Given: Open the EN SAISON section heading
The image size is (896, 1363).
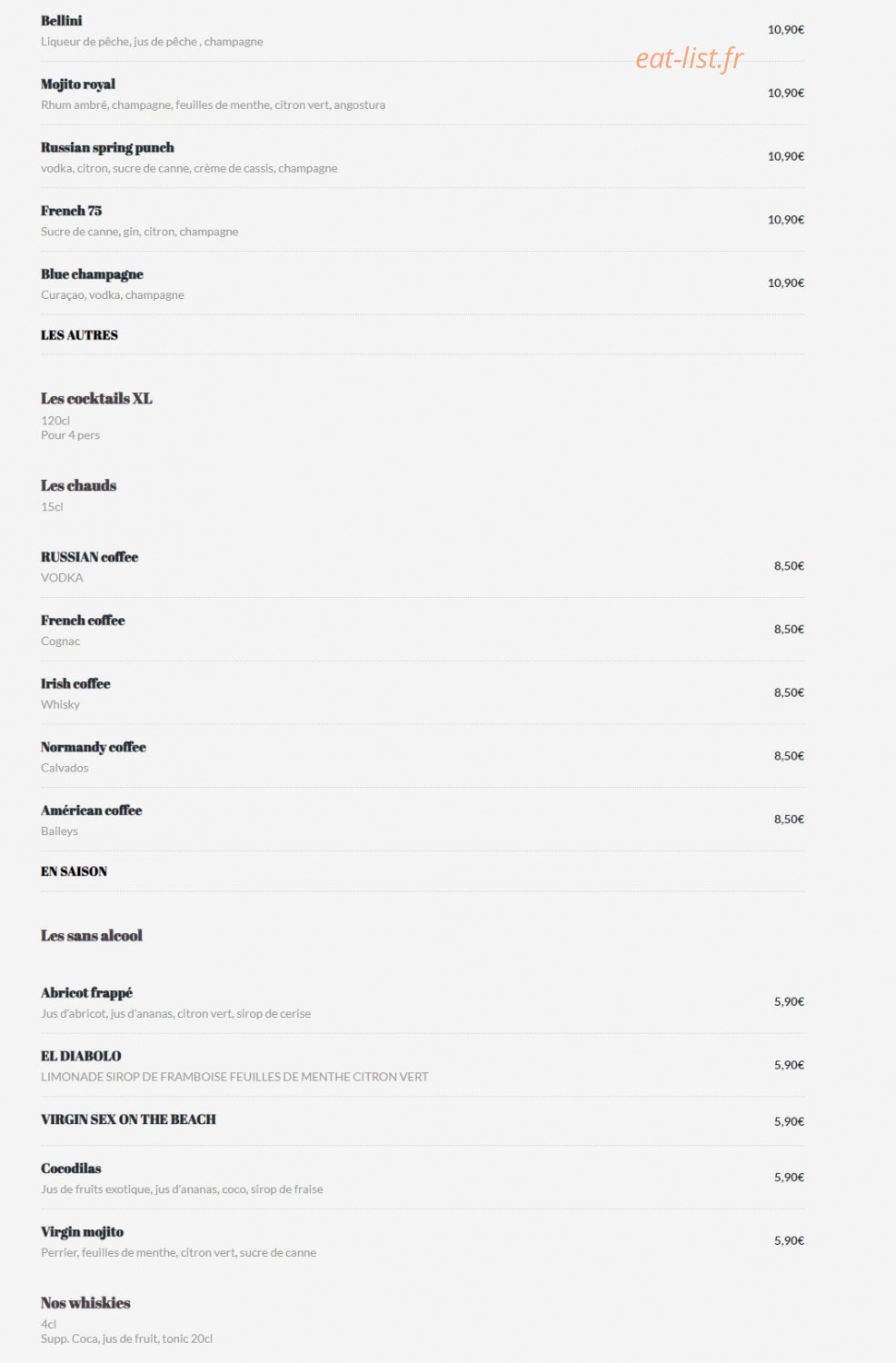Looking at the screenshot, I should coord(74,871).
